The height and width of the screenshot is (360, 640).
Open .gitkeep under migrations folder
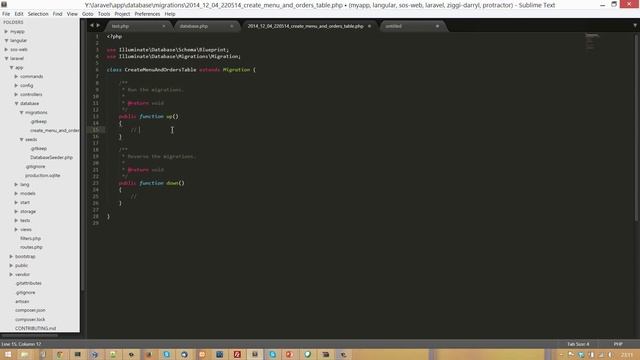tap(38, 121)
